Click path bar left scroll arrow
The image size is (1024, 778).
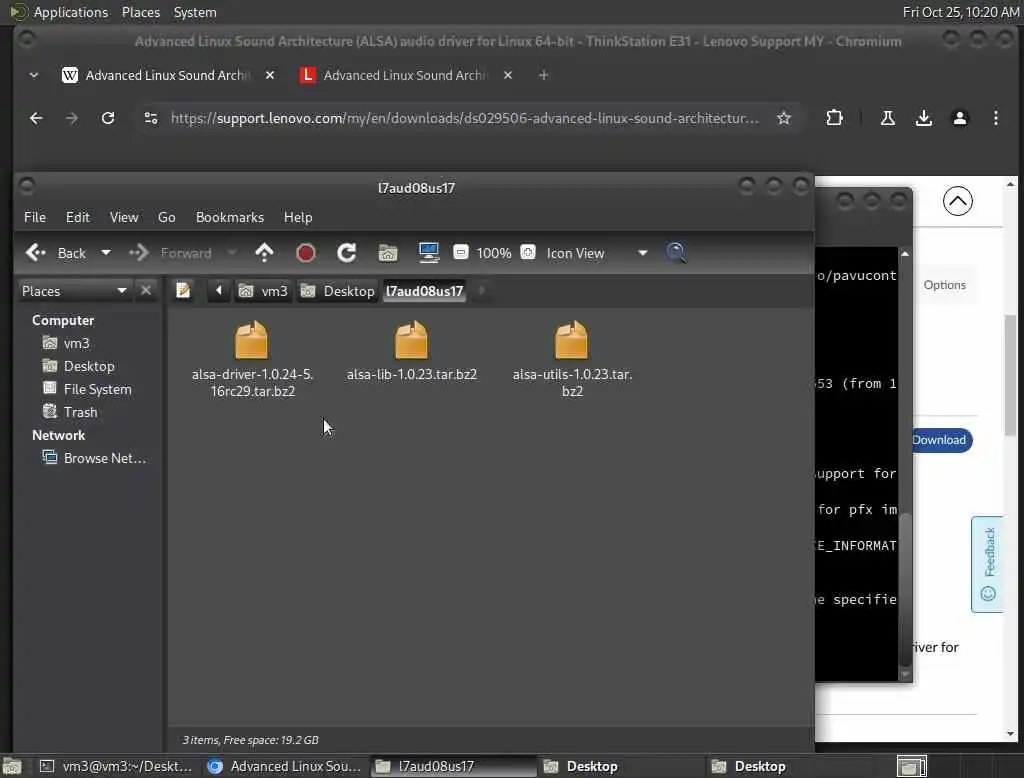point(219,291)
